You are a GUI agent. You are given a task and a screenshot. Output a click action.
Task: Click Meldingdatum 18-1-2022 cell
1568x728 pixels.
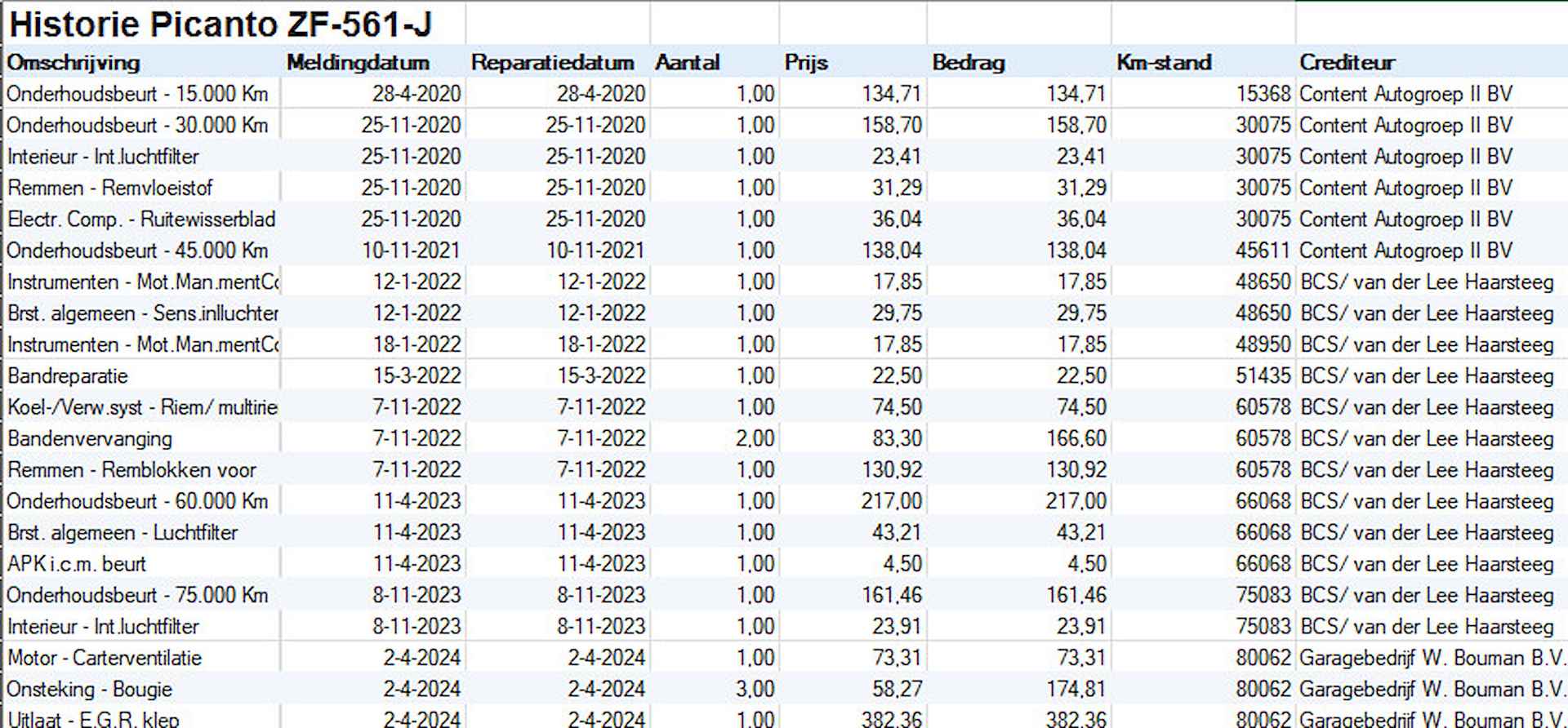click(373, 344)
